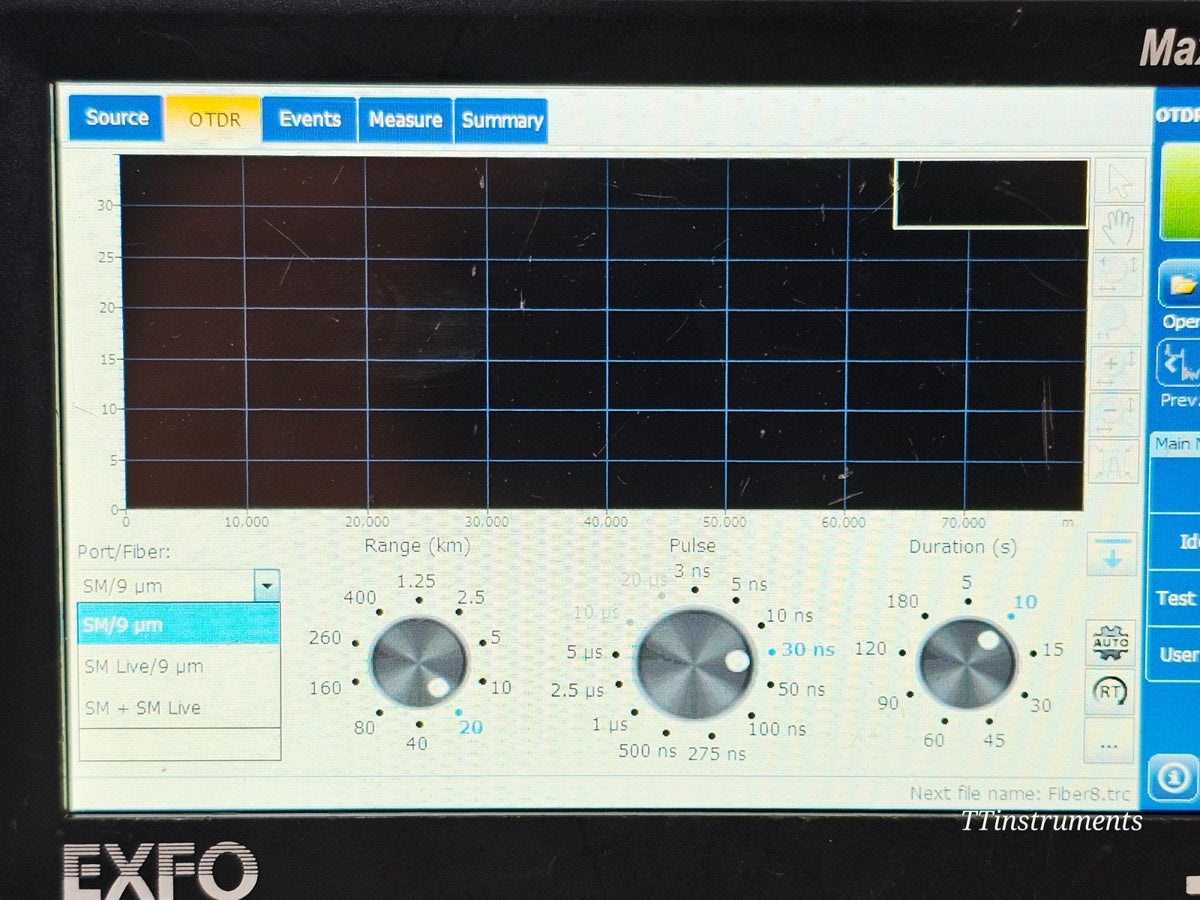Viewport: 1200px width, 900px height.
Task: Set Pulse dial to 50 ns
Action: 802,689
